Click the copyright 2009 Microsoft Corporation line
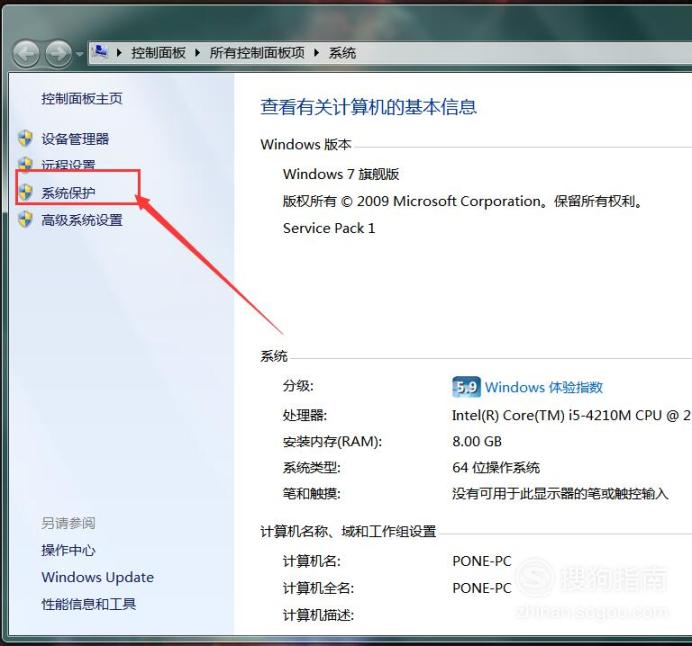This screenshot has height=646, width=692. [463, 201]
